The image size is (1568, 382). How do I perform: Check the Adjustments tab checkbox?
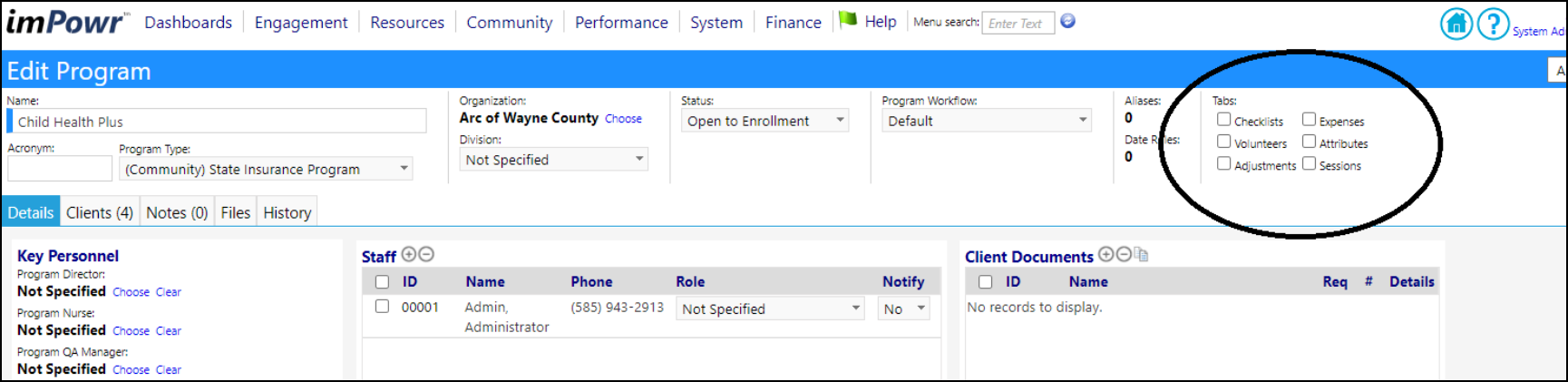click(x=1224, y=164)
